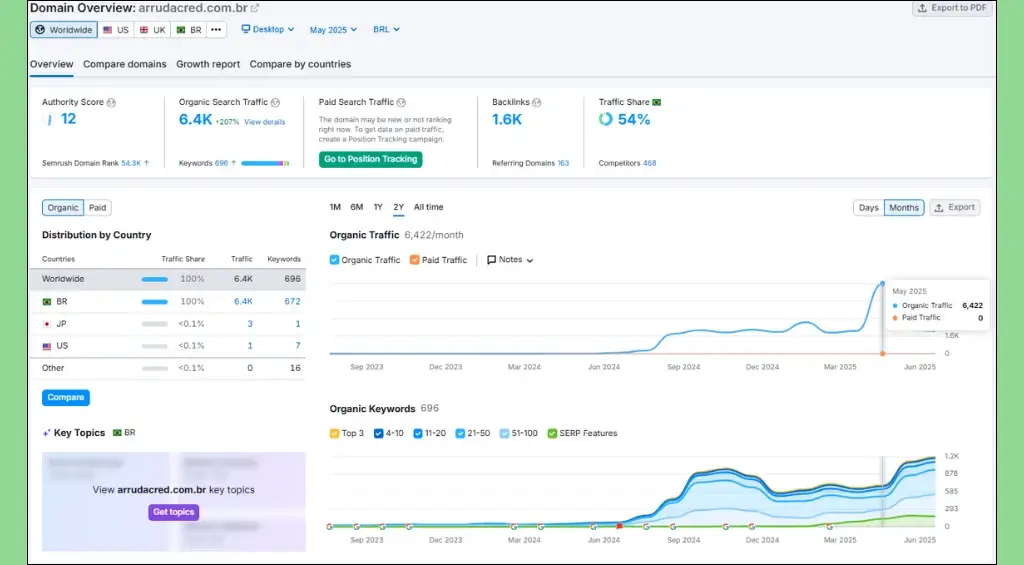Open the Overview tab
This screenshot has height=565, width=1024.
[x=52, y=64]
